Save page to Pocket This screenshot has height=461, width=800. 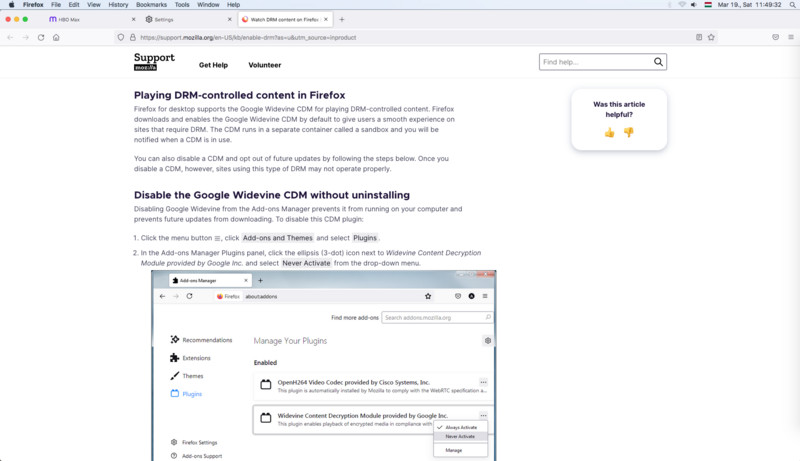click(x=776, y=37)
